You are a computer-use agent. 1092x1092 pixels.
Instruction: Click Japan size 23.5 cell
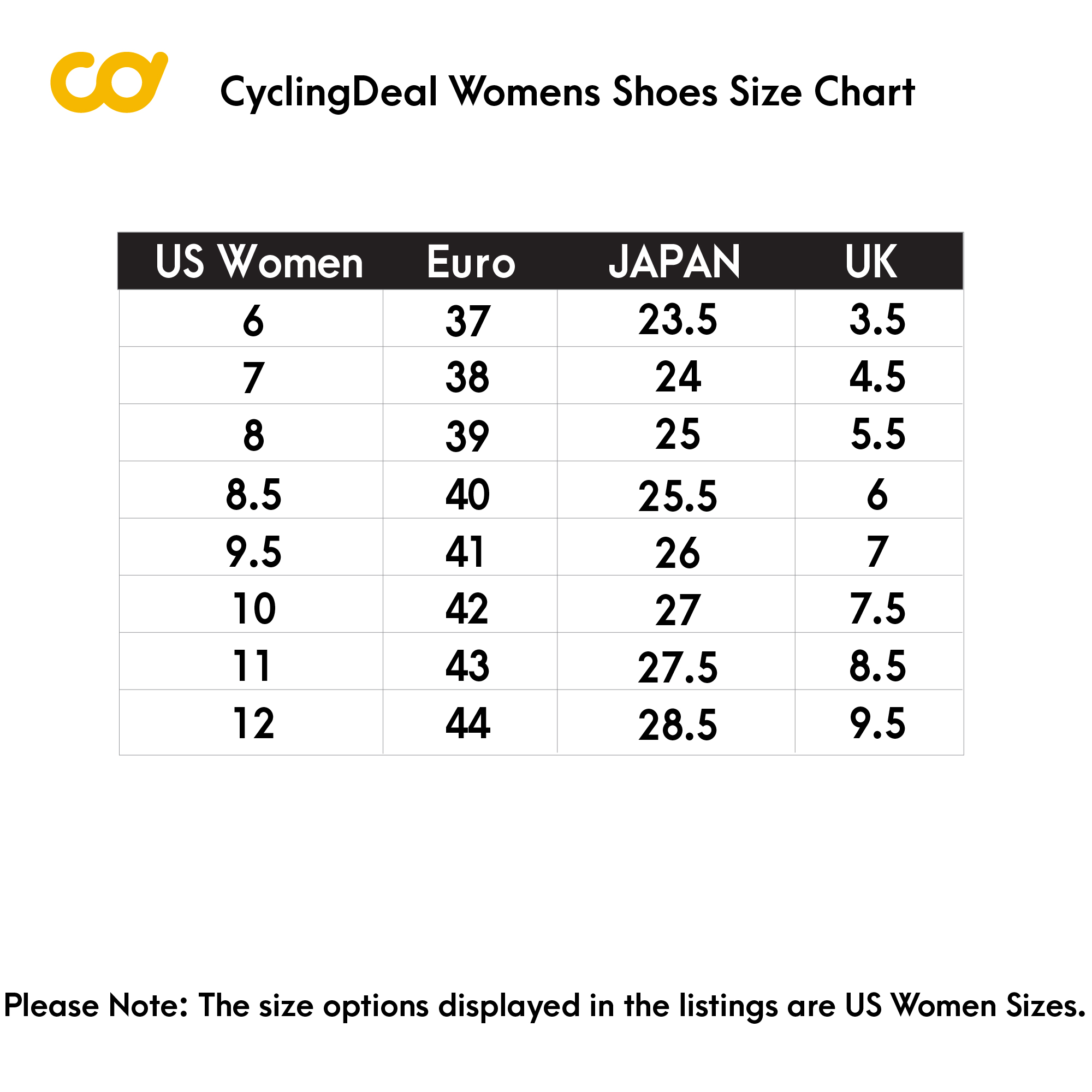(676, 318)
